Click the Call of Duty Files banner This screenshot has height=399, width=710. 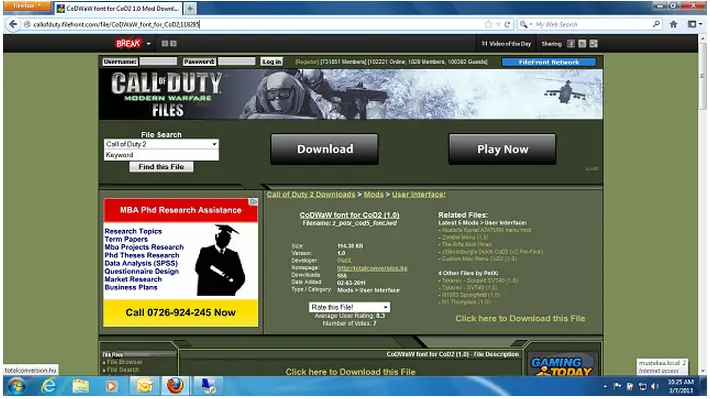tap(351, 94)
